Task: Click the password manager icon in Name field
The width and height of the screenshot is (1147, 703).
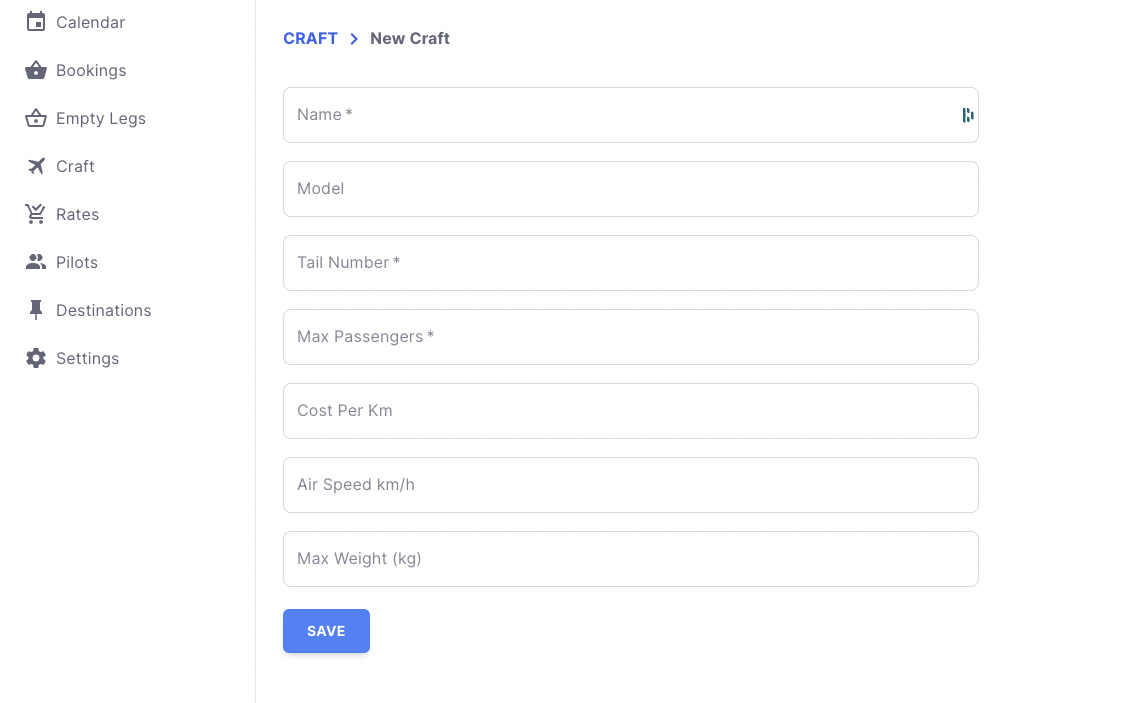Action: point(967,115)
